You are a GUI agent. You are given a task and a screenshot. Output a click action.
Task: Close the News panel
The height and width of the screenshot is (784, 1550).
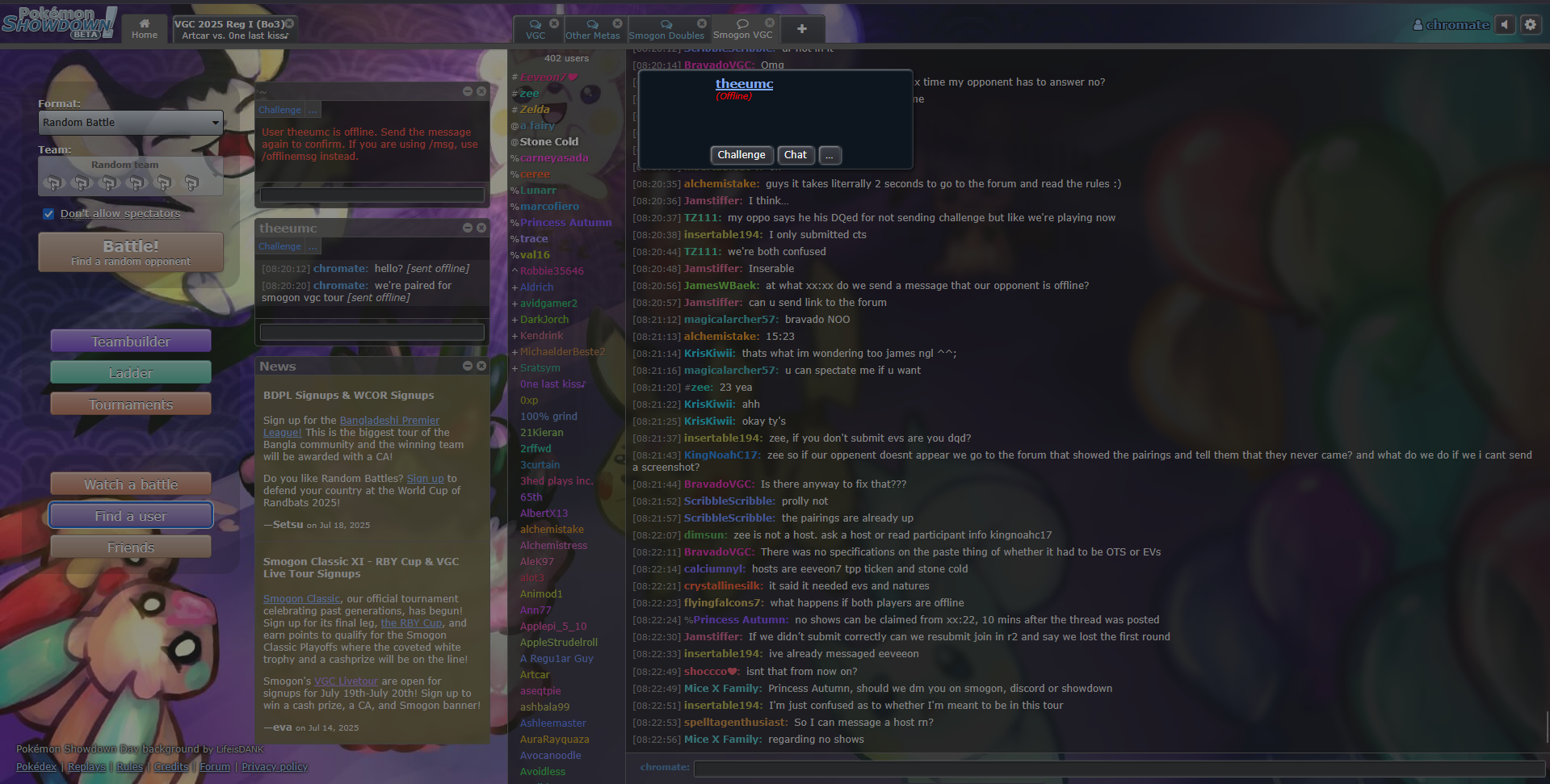pyautogui.click(x=481, y=366)
